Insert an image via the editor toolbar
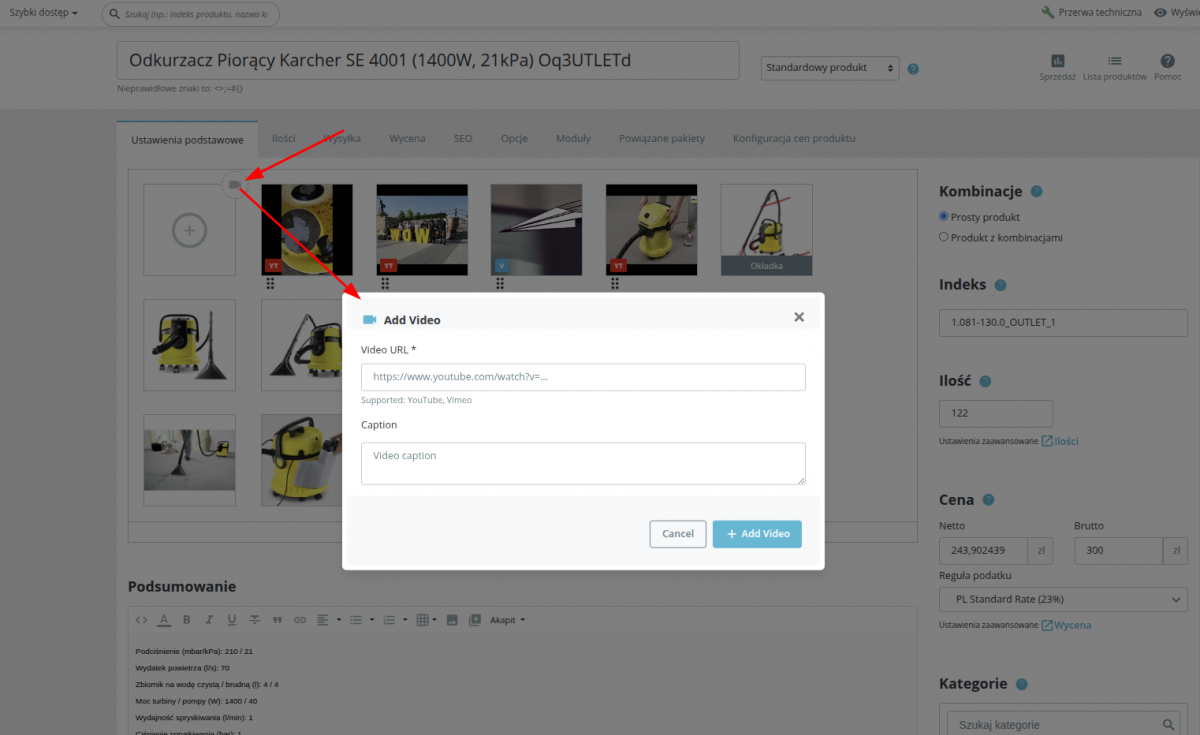This screenshot has width=1200, height=735. coord(453,620)
